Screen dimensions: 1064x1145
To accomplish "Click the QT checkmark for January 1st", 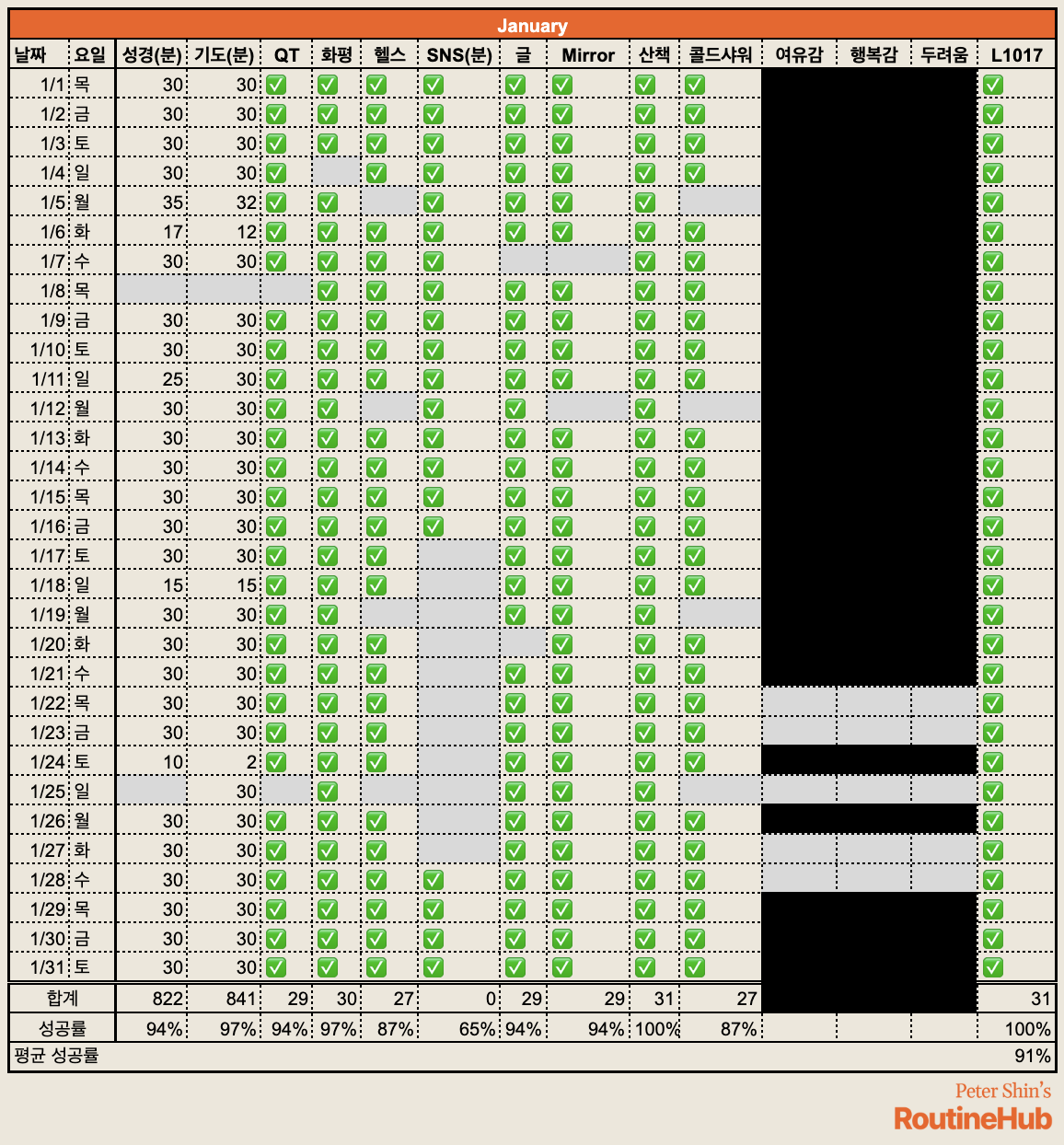I will pos(274,84).
